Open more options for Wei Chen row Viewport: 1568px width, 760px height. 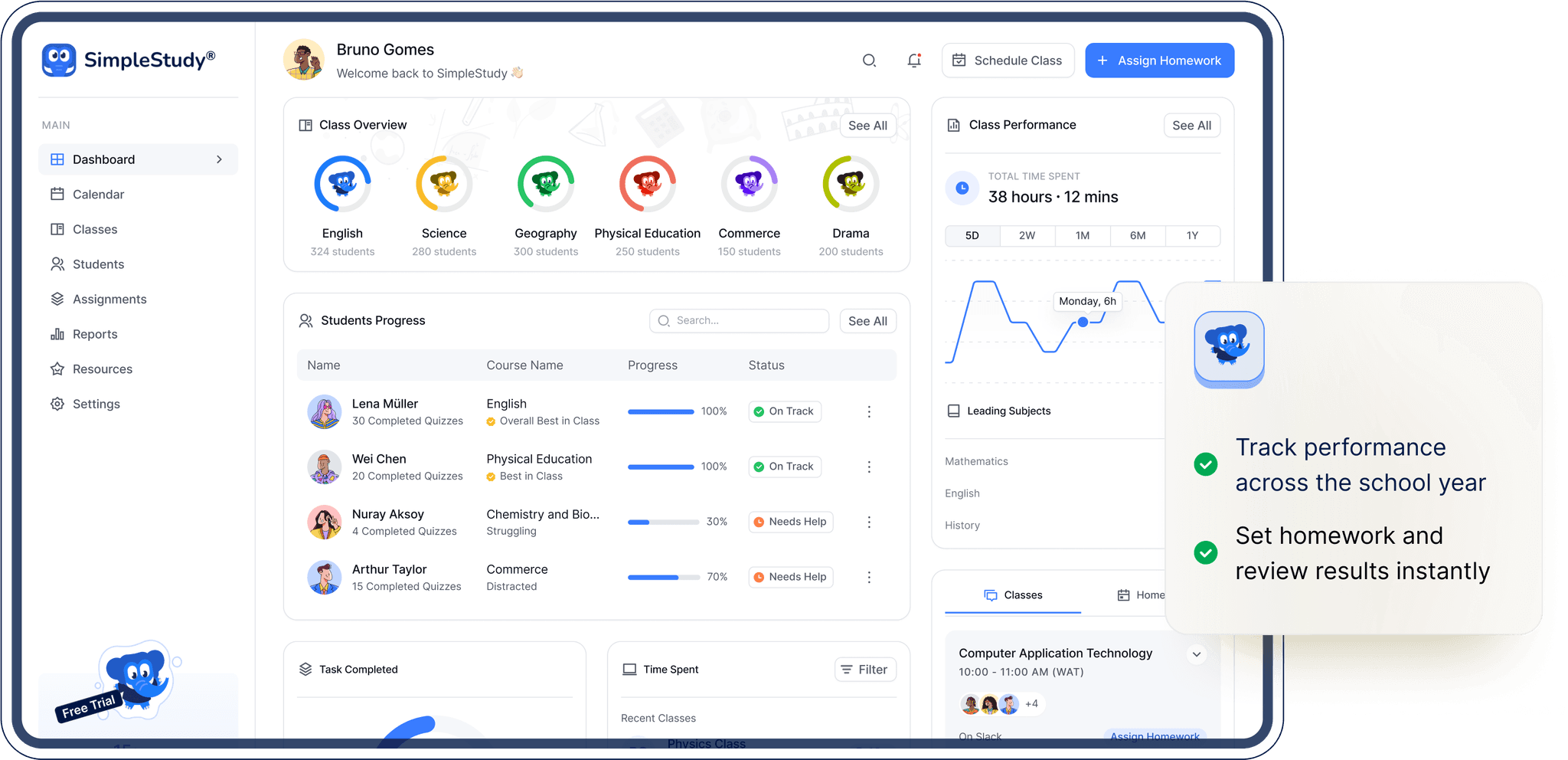coord(869,467)
